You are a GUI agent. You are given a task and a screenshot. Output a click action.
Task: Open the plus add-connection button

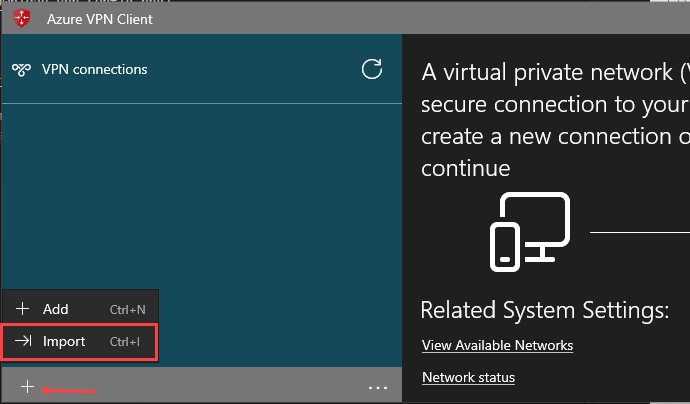click(27, 386)
